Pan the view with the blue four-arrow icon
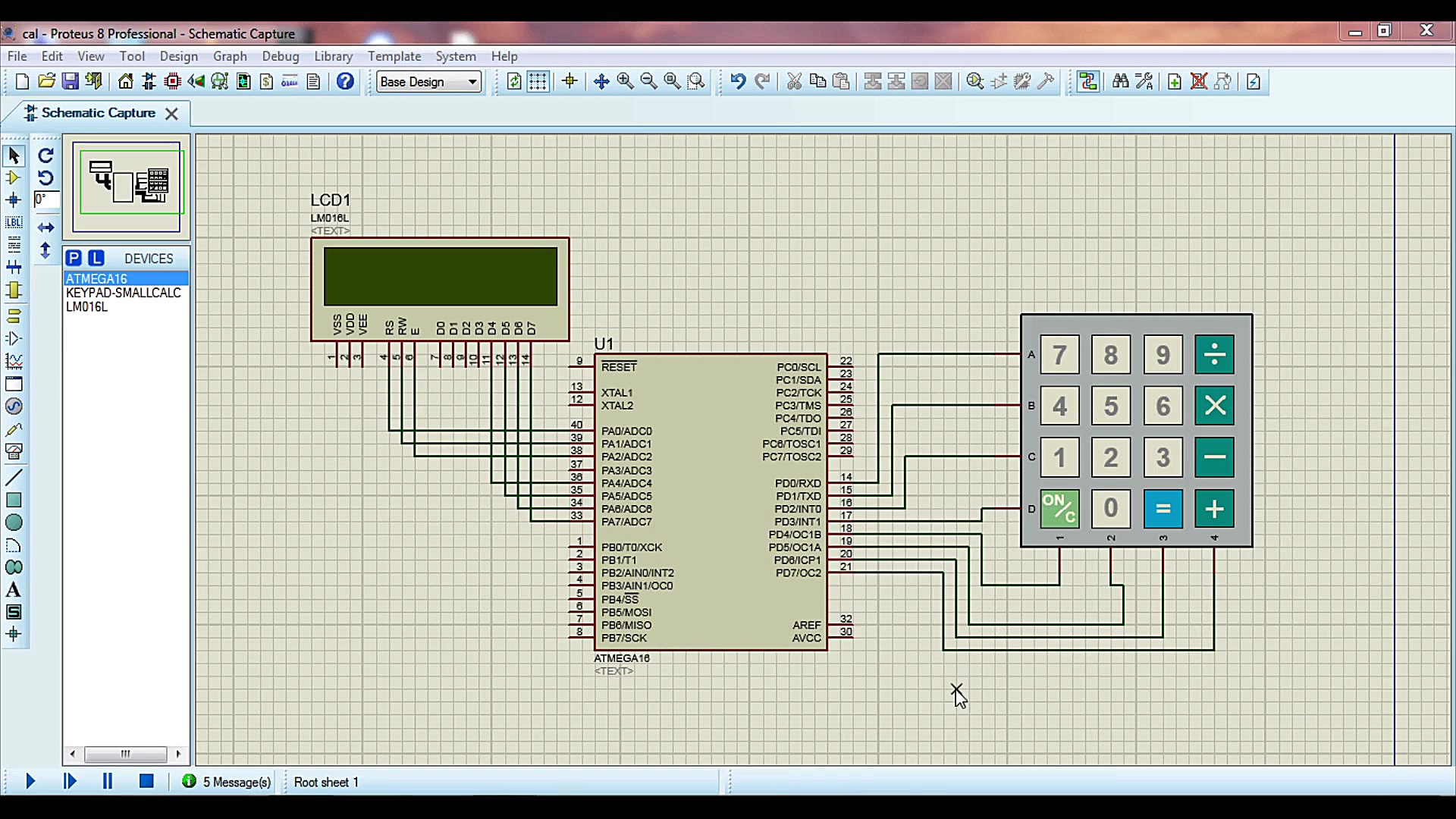The width and height of the screenshot is (1456, 819). [x=601, y=81]
